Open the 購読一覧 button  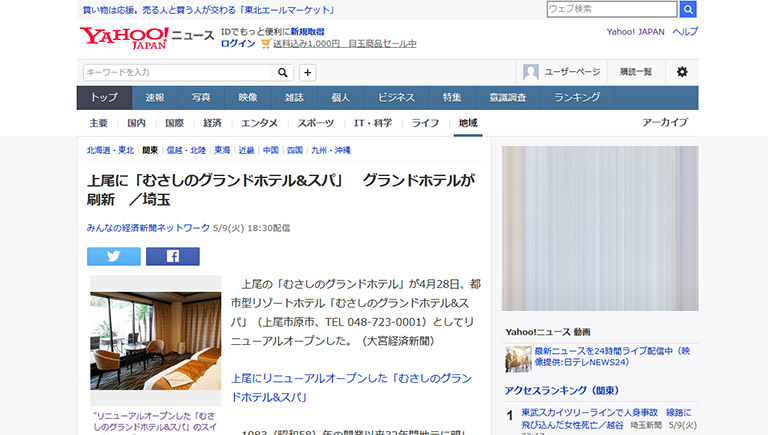click(x=636, y=72)
